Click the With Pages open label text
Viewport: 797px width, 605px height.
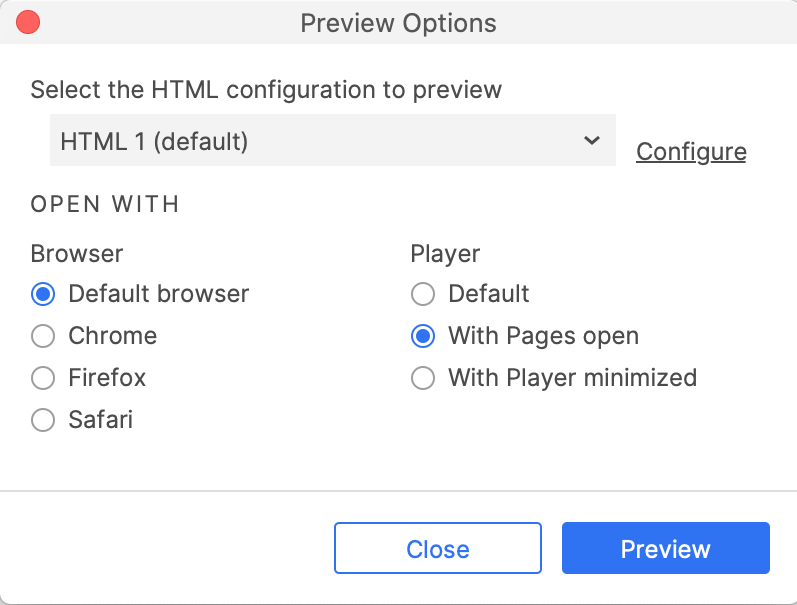click(x=543, y=336)
